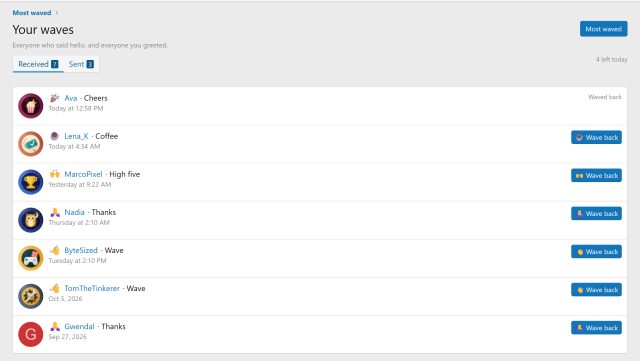The height and width of the screenshot is (361, 640).
Task: Open MarcoPixel's trophy avatar
Action: click(31, 182)
